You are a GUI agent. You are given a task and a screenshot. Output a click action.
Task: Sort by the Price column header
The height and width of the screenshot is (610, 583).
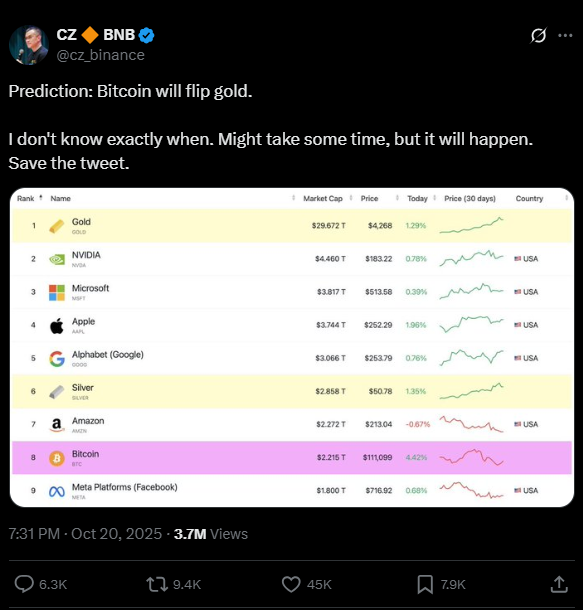point(369,198)
